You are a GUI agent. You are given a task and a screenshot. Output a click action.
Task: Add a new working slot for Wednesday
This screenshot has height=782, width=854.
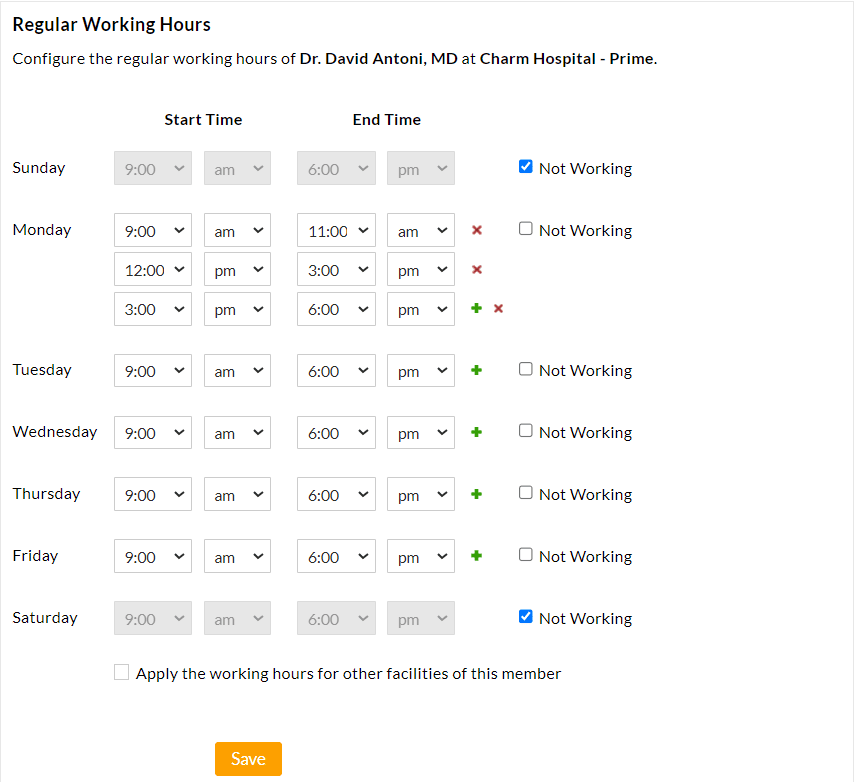click(476, 432)
